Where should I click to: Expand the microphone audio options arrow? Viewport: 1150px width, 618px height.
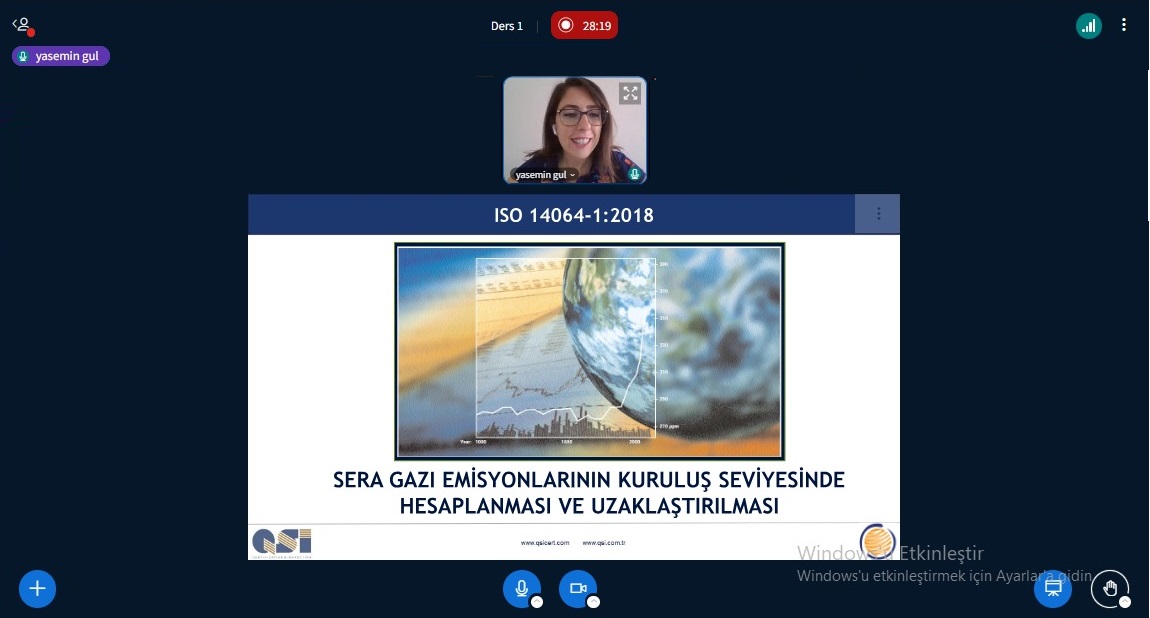pyautogui.click(x=537, y=602)
